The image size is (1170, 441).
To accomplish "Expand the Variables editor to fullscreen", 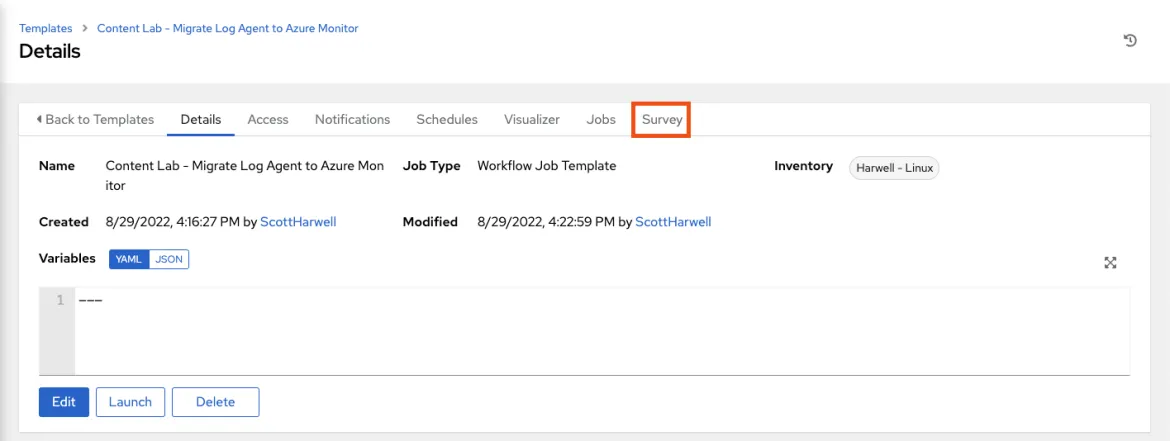I will 1110,263.
